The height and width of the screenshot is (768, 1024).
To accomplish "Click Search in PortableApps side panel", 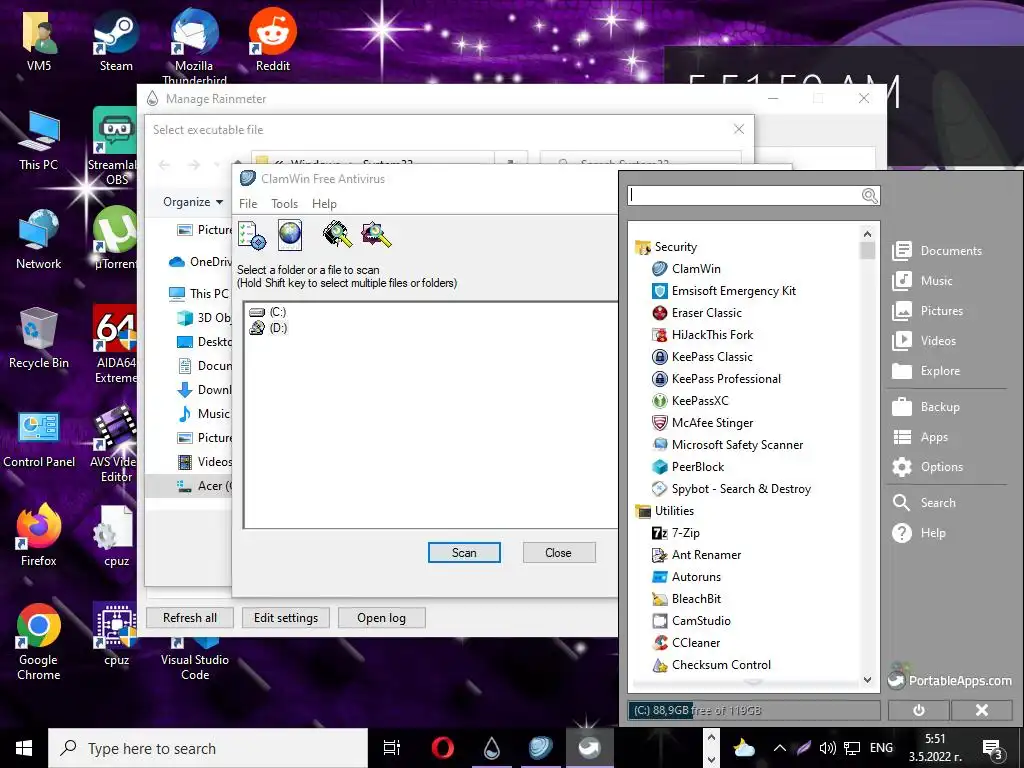I will [924, 503].
